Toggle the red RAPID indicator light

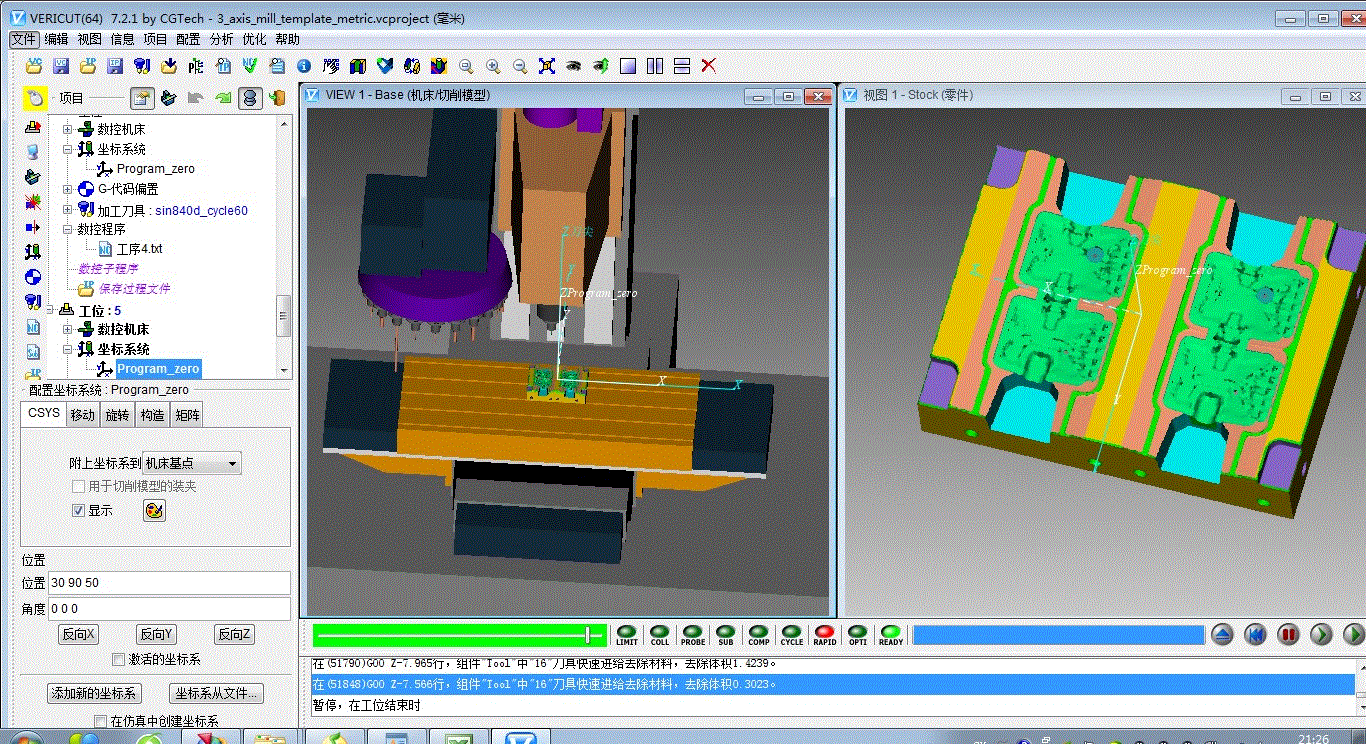coord(825,635)
